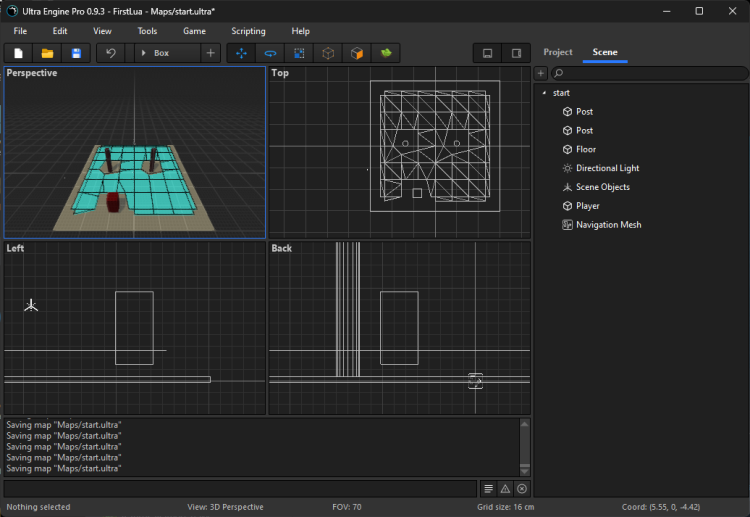The image size is (750, 517).
Task: Click the green terrain tool icon
Action: [x=385, y=53]
